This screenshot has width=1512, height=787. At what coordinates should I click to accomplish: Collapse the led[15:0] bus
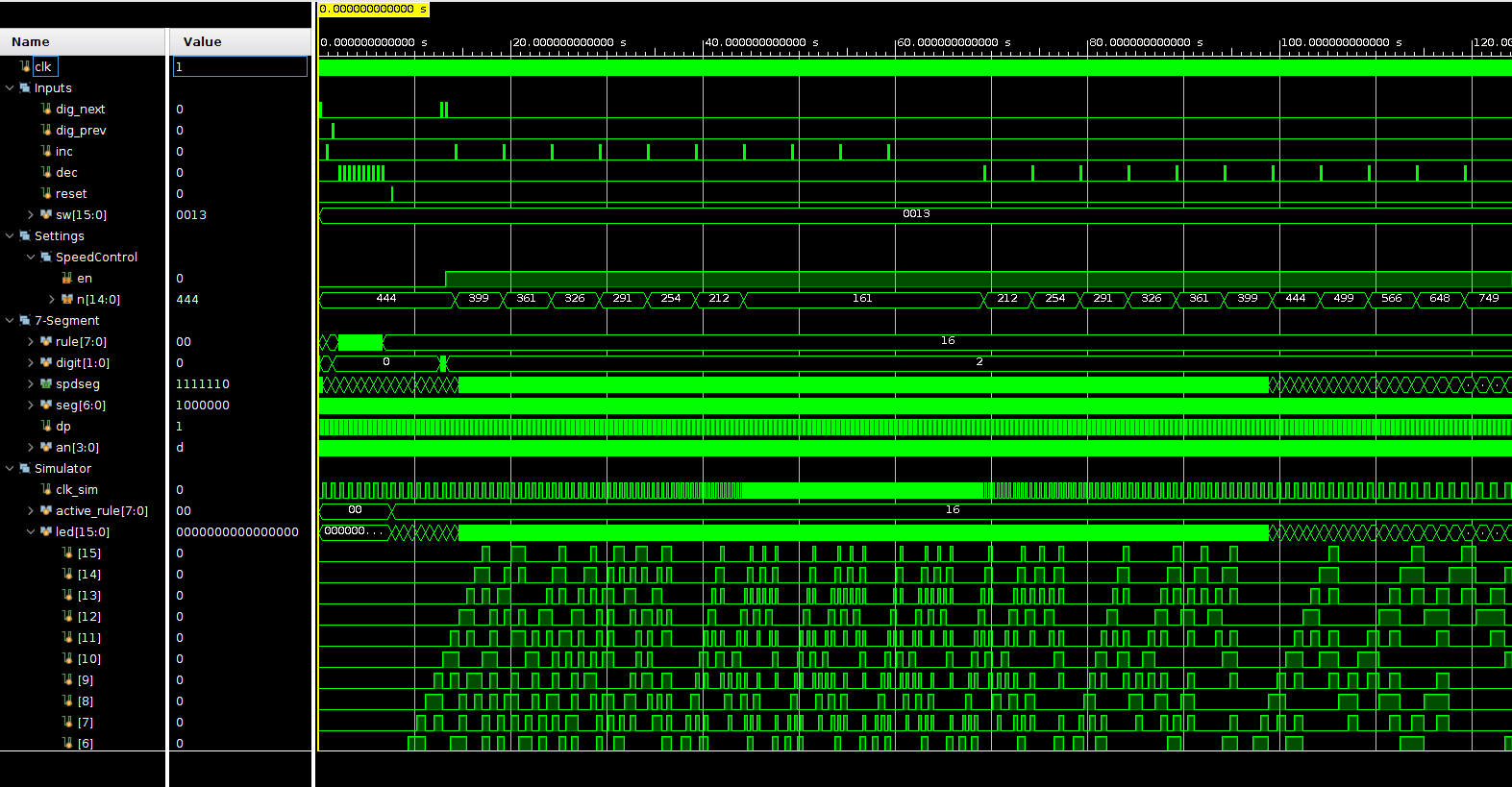tap(31, 531)
